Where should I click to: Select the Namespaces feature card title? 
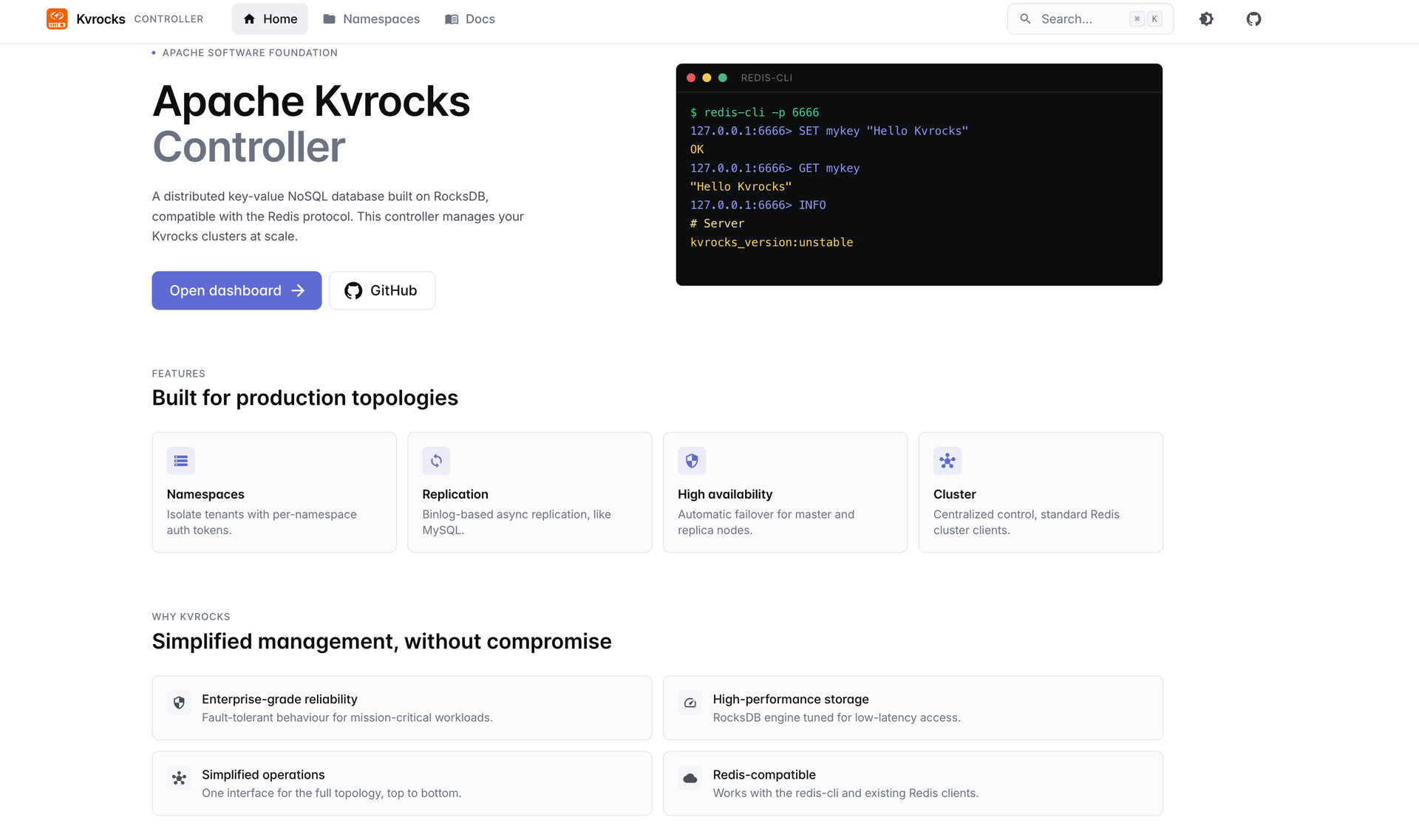coord(205,494)
